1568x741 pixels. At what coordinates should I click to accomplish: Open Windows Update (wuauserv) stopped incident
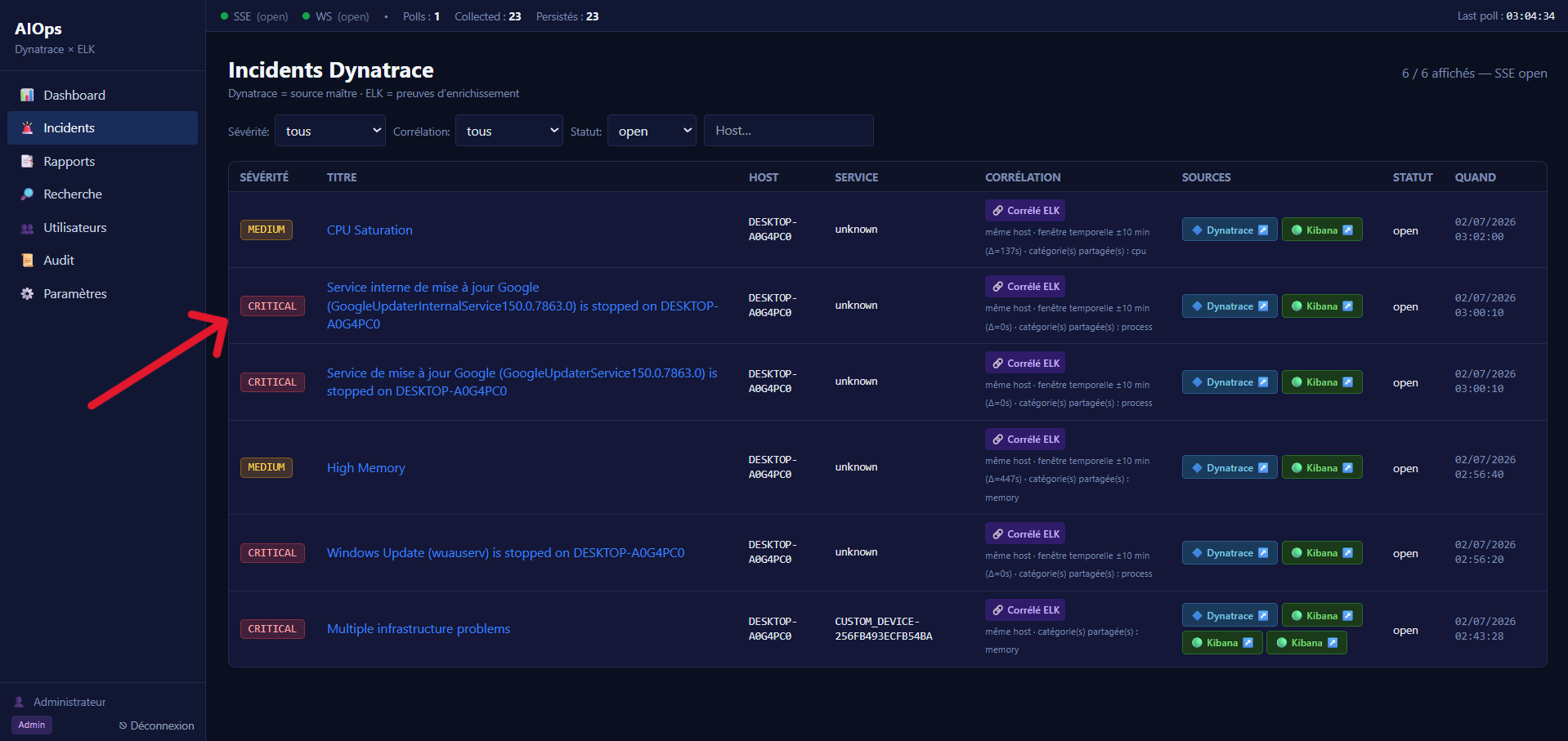point(506,553)
